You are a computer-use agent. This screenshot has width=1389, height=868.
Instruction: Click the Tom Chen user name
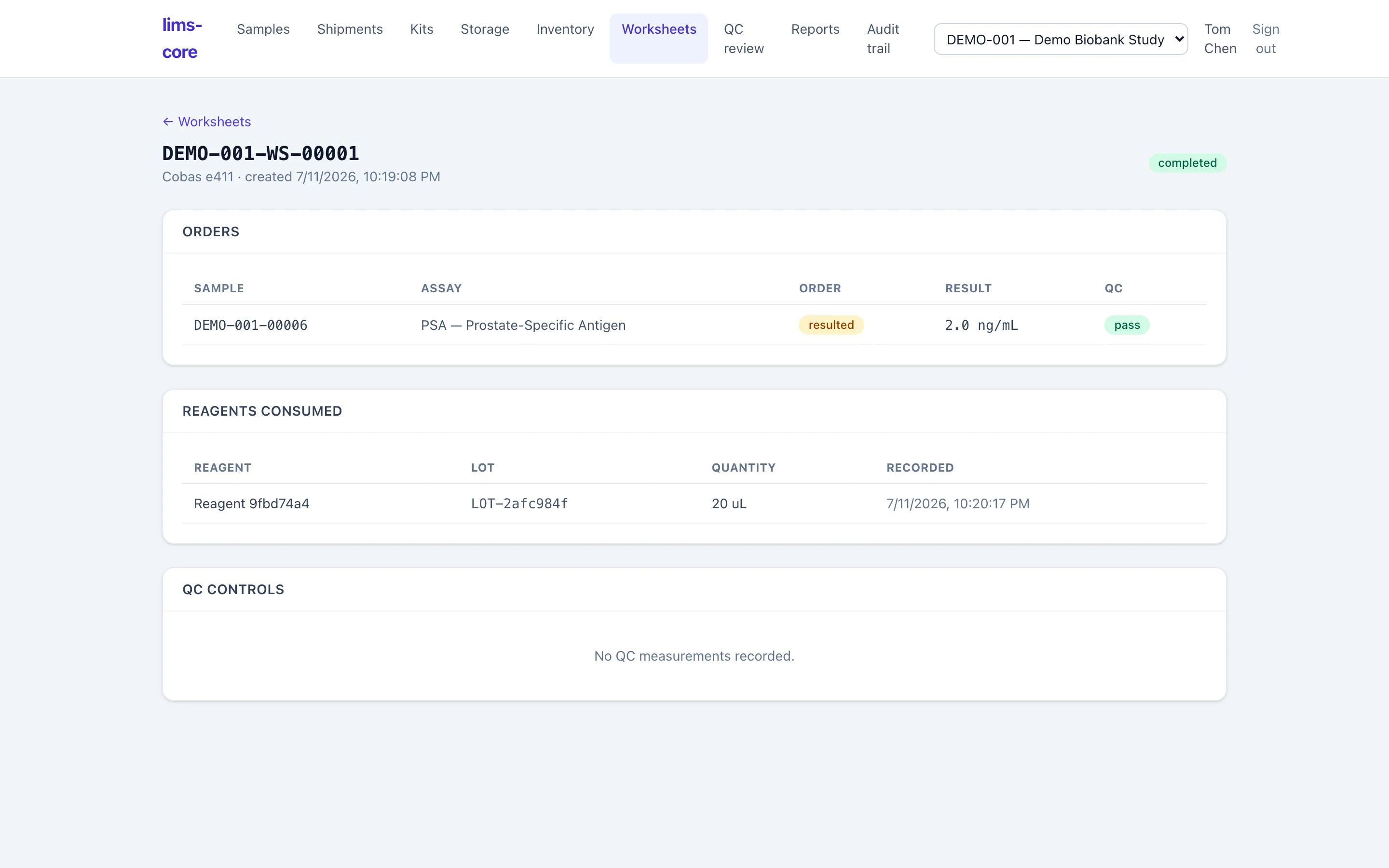point(1220,39)
